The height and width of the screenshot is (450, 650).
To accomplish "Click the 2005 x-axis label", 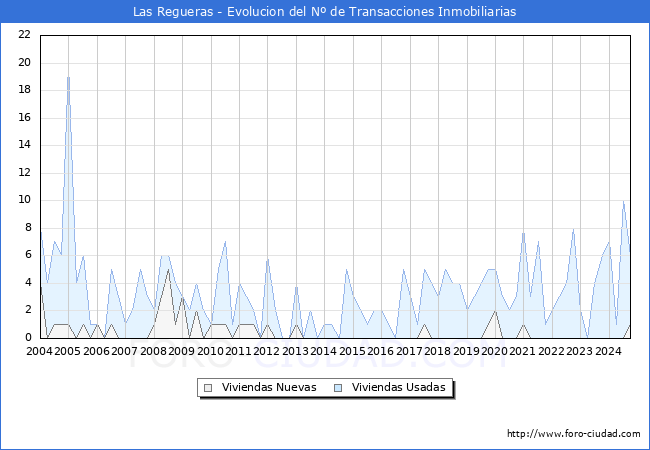I will pyautogui.click(x=68, y=351).
